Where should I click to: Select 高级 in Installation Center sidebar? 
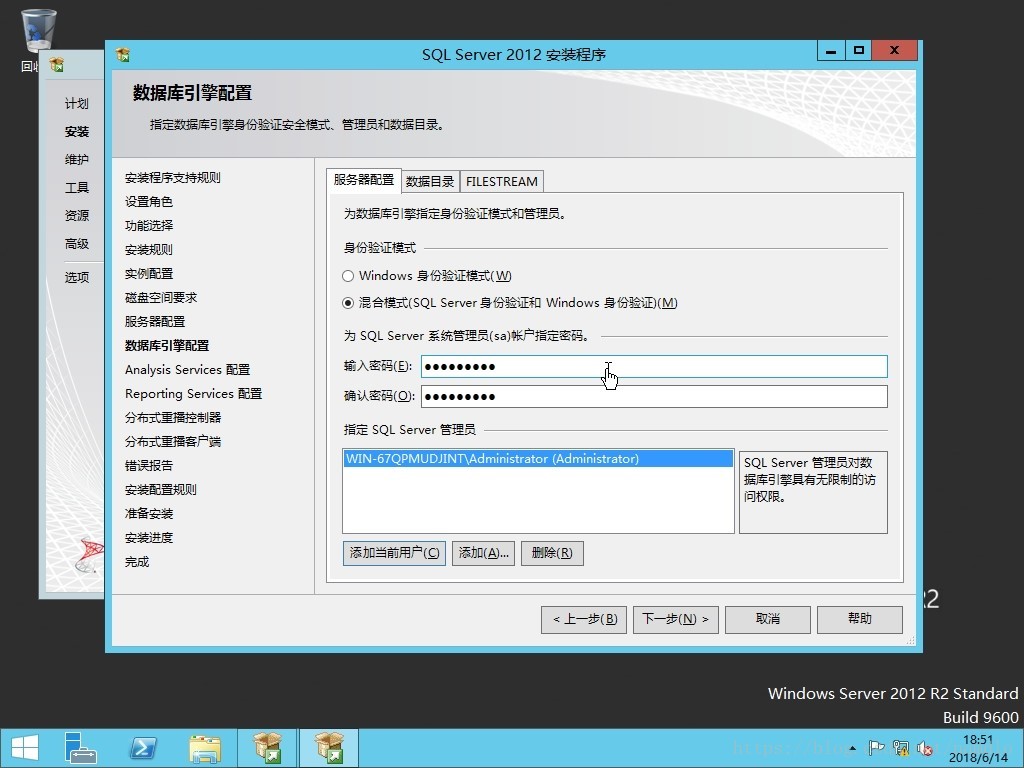[x=76, y=244]
